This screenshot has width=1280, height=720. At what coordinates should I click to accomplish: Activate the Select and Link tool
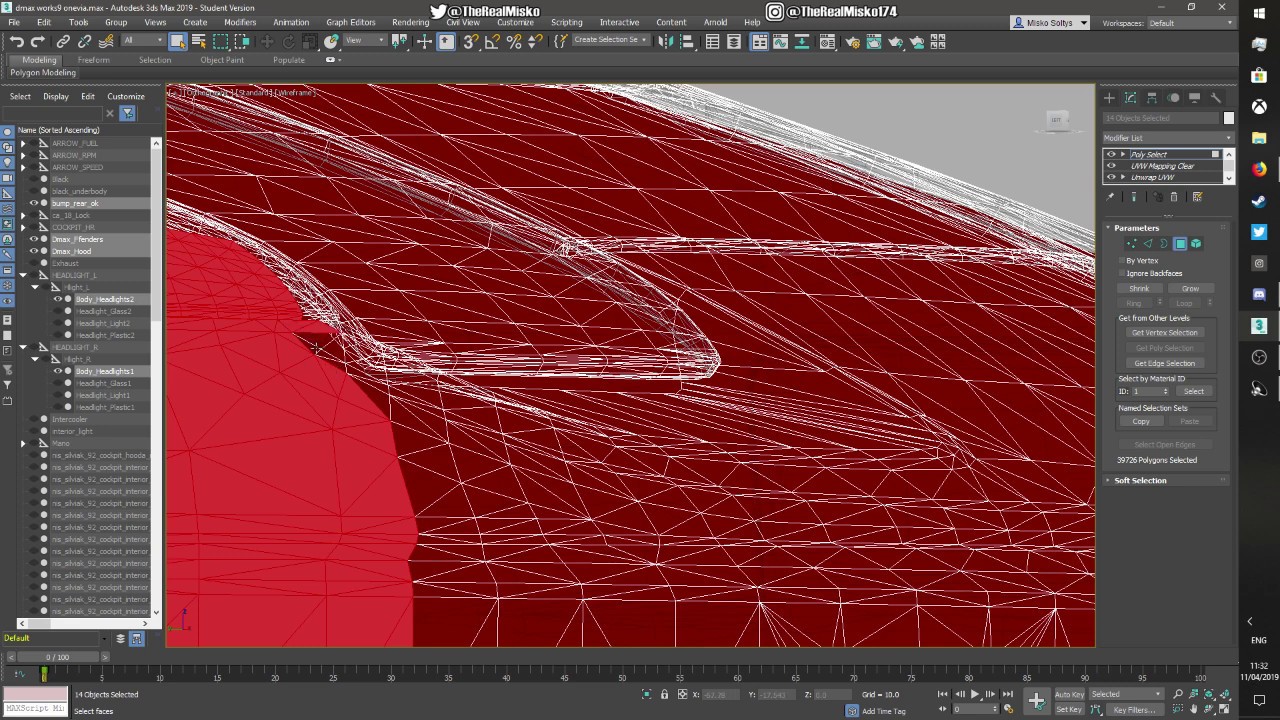pos(63,41)
